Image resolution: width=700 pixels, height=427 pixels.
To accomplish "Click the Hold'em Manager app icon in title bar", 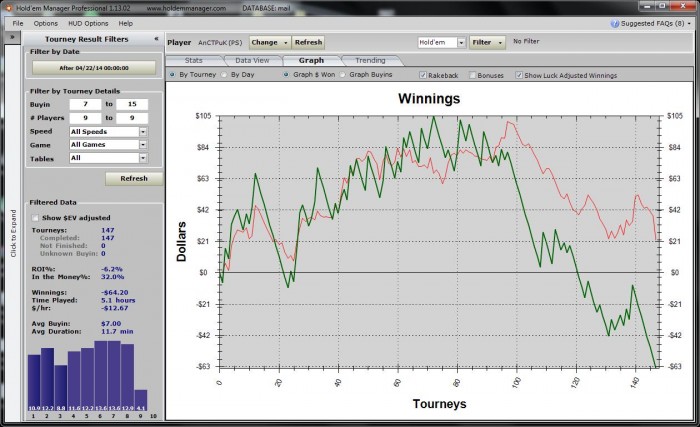I will (x=8, y=8).
